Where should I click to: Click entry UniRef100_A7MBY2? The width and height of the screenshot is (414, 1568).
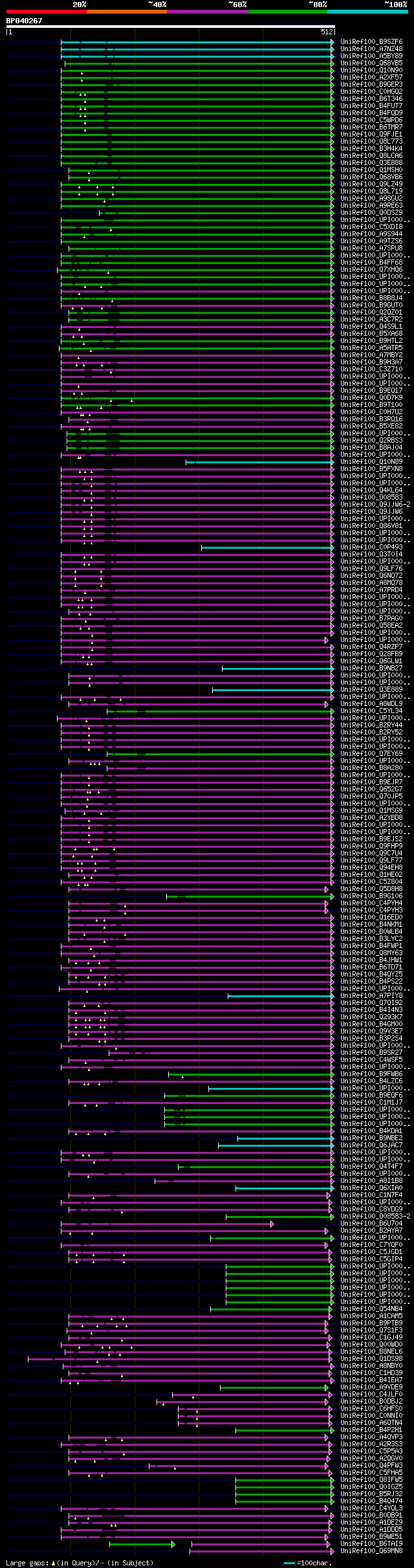click(371, 355)
